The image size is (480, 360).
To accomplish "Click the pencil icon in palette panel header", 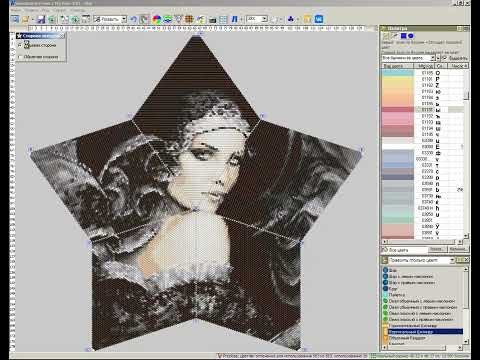I will [x=395, y=36].
